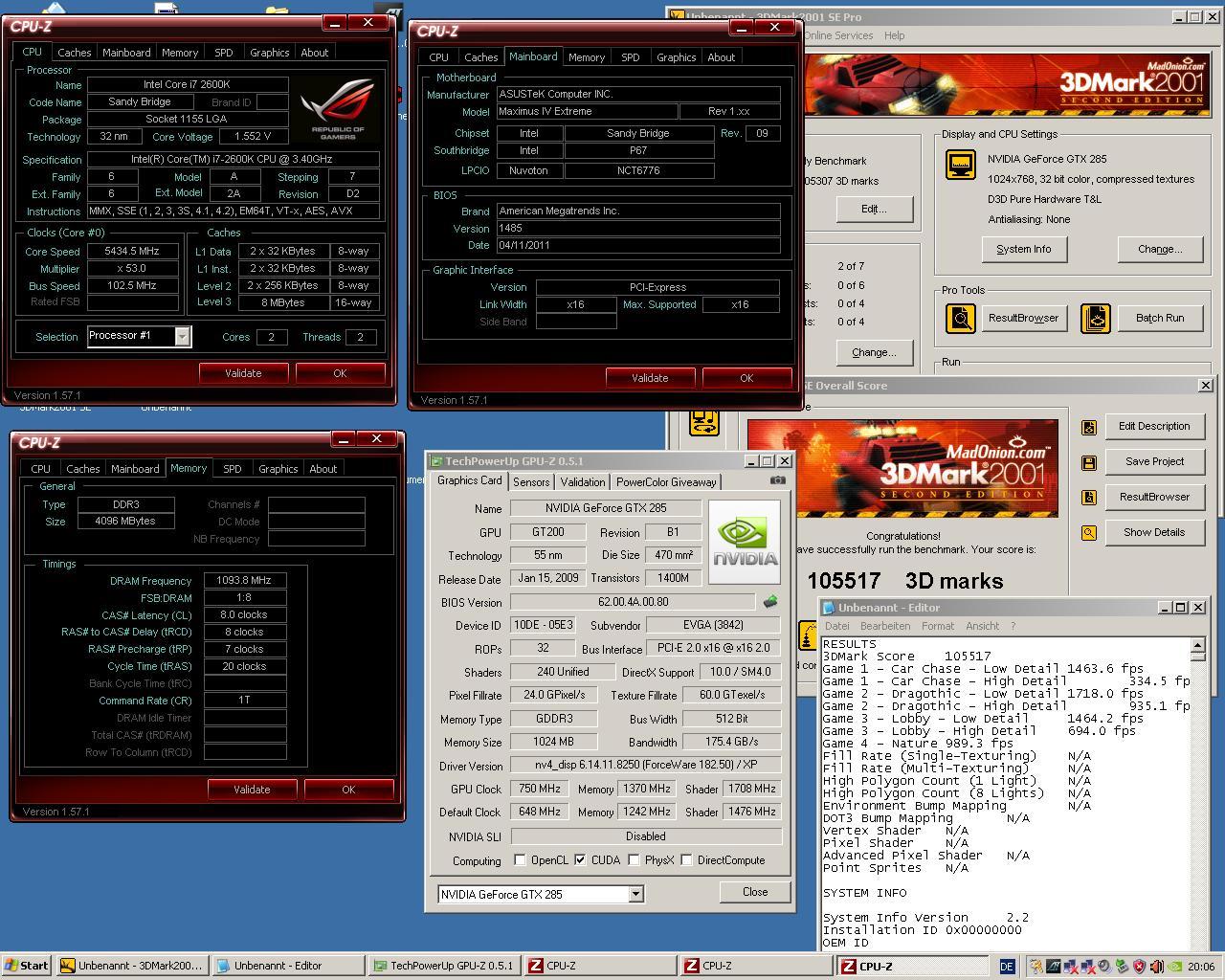This screenshot has height=980, width=1225.
Task: Open the Datei menu in Editor
Action: 836,626
